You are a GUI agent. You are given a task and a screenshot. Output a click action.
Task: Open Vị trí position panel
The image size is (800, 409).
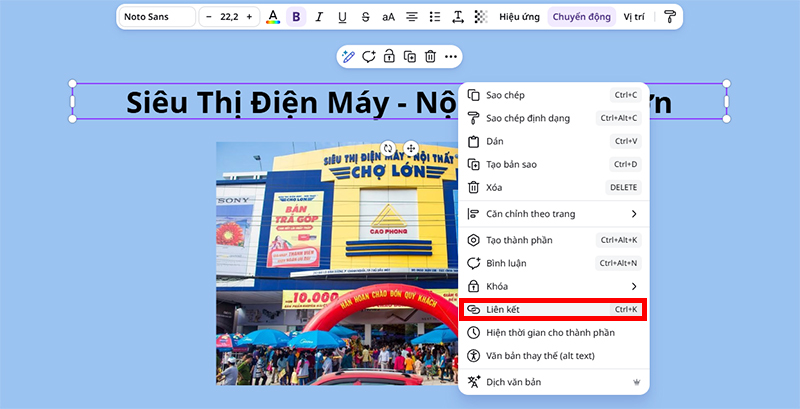pos(634,17)
